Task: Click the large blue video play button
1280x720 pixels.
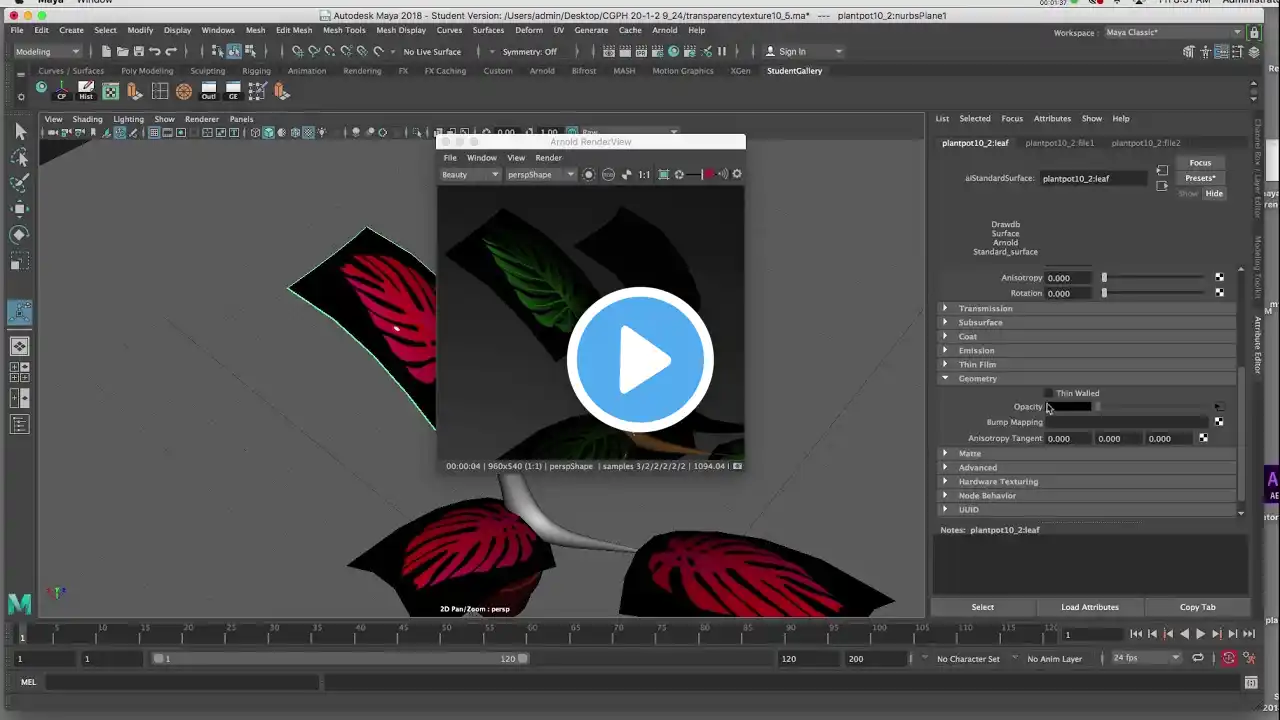Action: [x=640, y=360]
